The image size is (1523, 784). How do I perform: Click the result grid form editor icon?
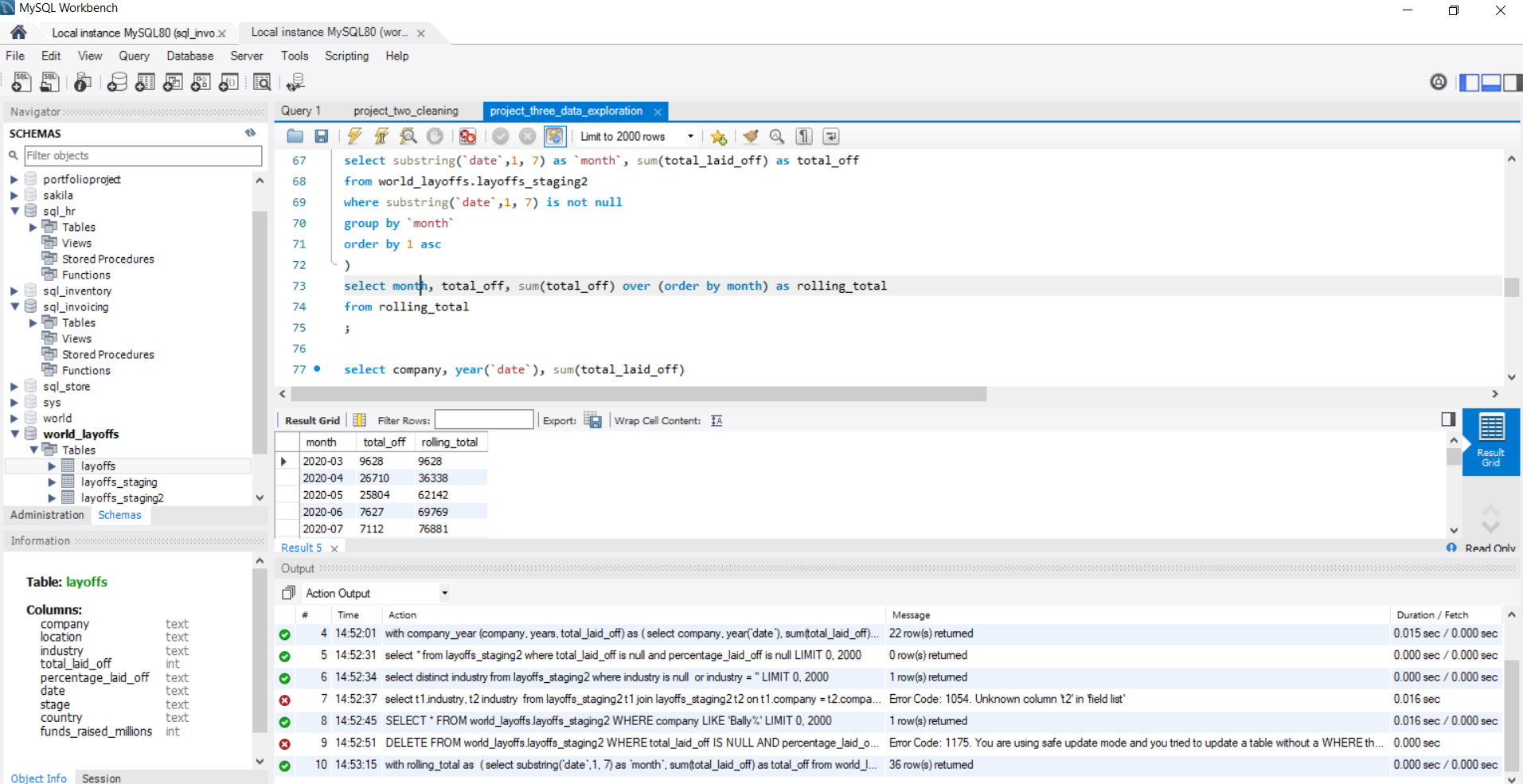pyautogui.click(x=359, y=420)
